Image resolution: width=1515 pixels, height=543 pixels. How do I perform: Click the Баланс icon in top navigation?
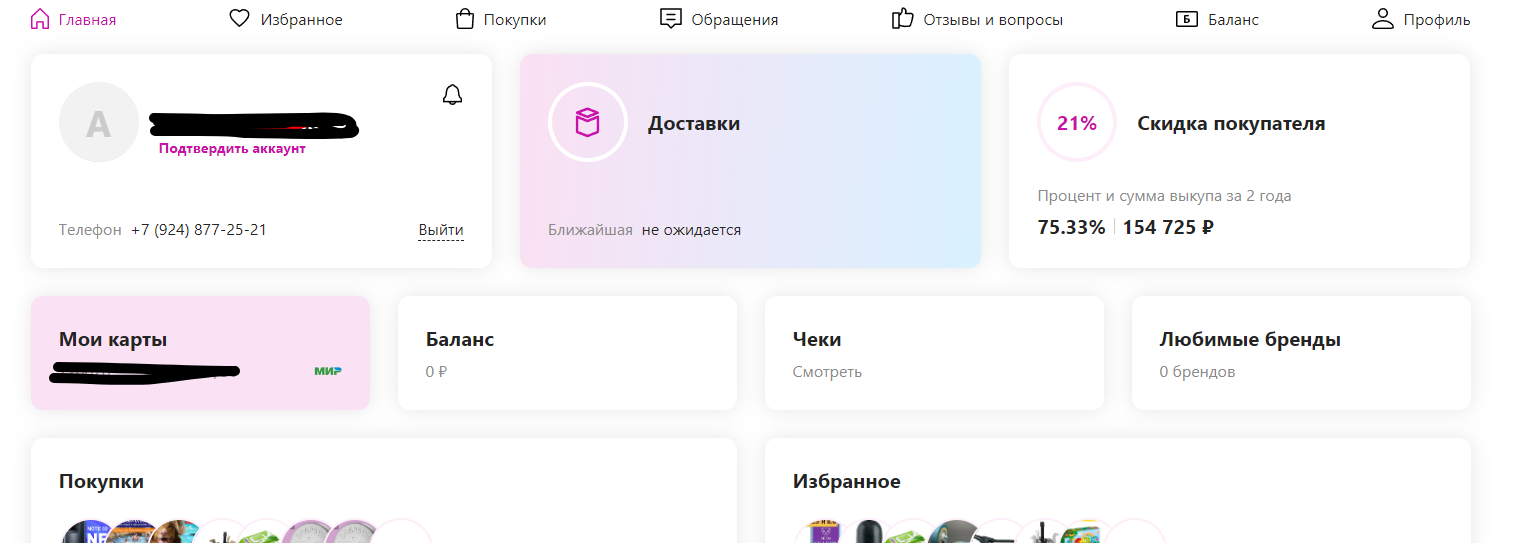click(1187, 19)
